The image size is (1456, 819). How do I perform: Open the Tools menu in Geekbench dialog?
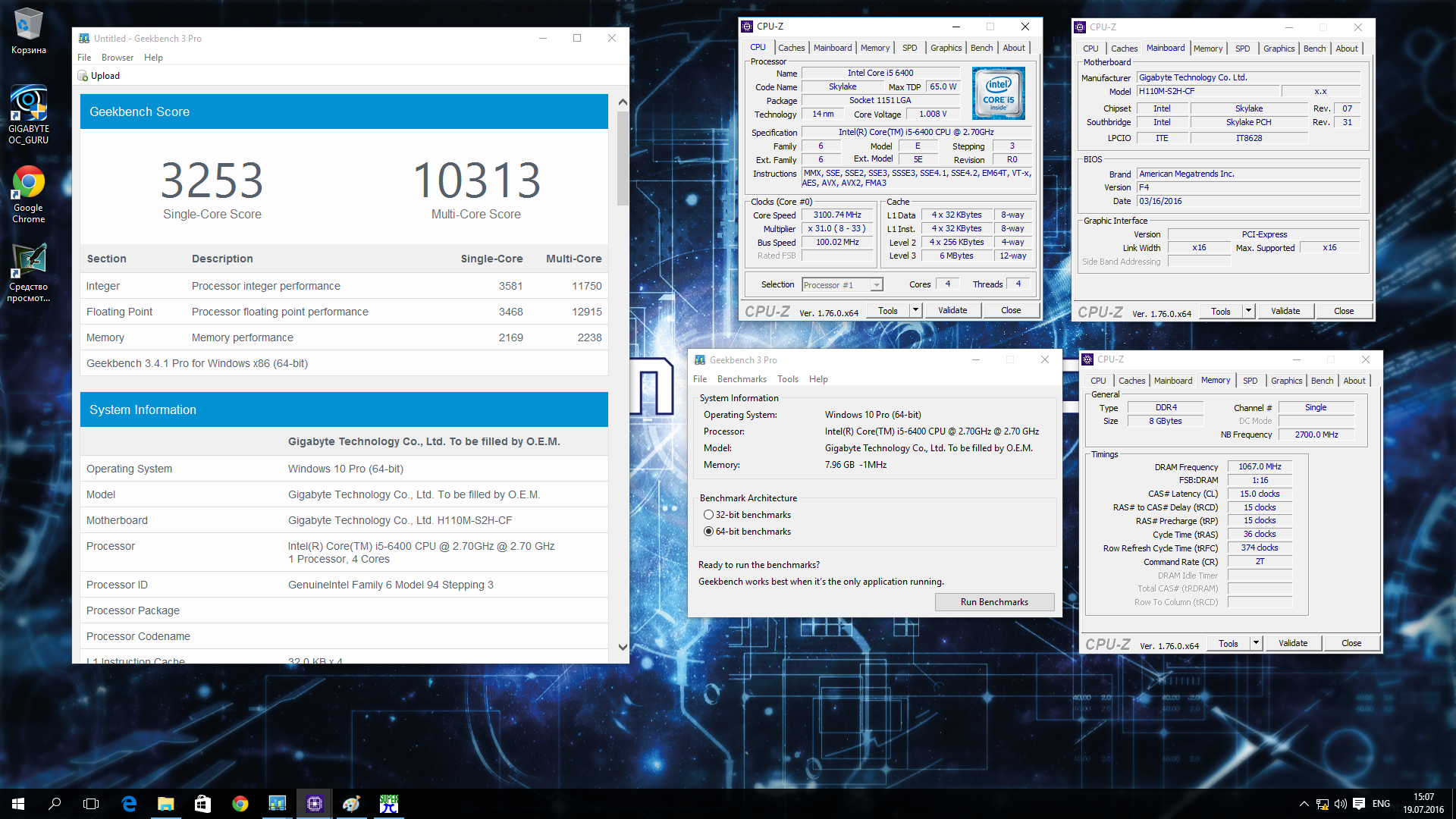click(787, 379)
